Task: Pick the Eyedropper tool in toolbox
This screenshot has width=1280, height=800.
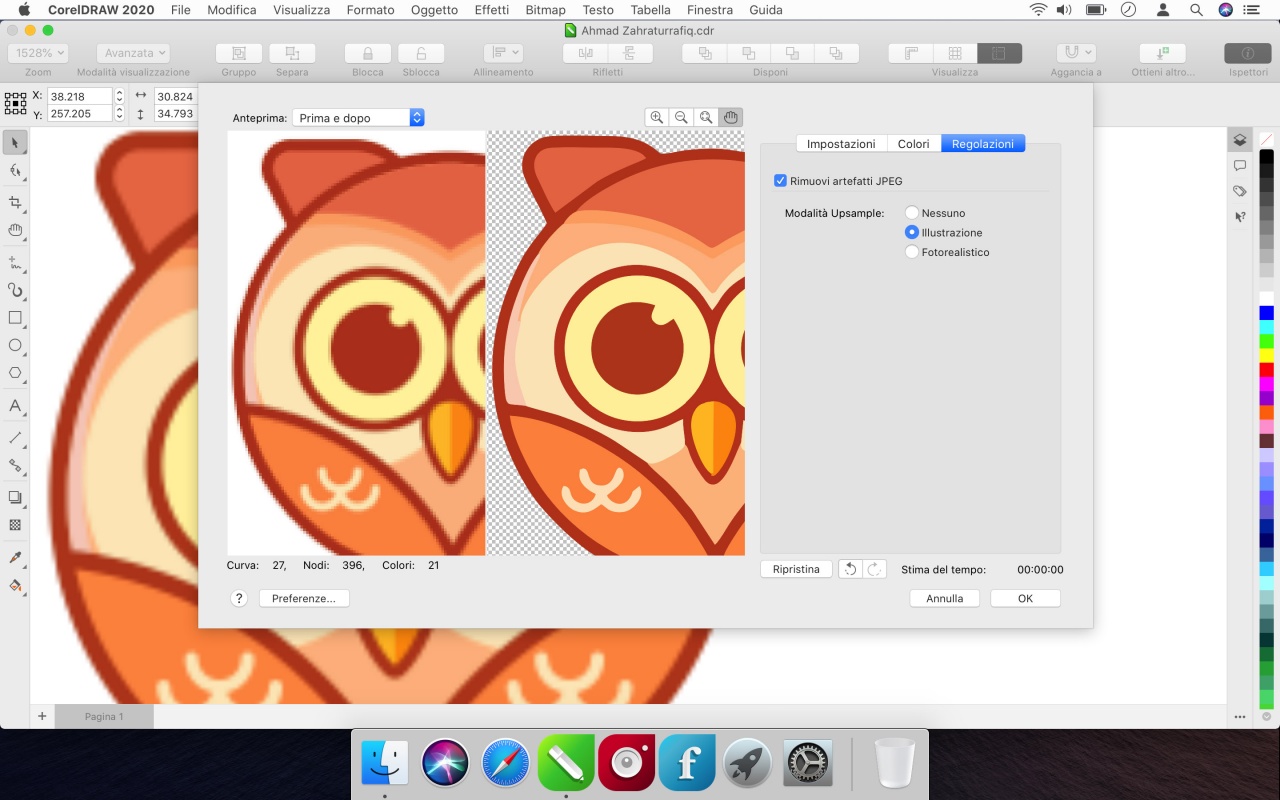Action: coord(15,557)
